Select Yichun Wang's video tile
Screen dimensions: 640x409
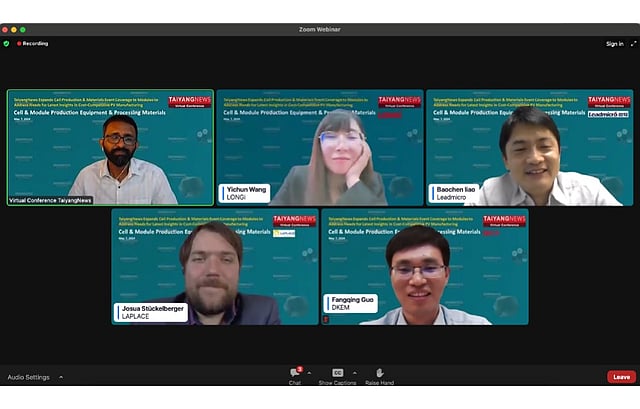tap(319, 148)
